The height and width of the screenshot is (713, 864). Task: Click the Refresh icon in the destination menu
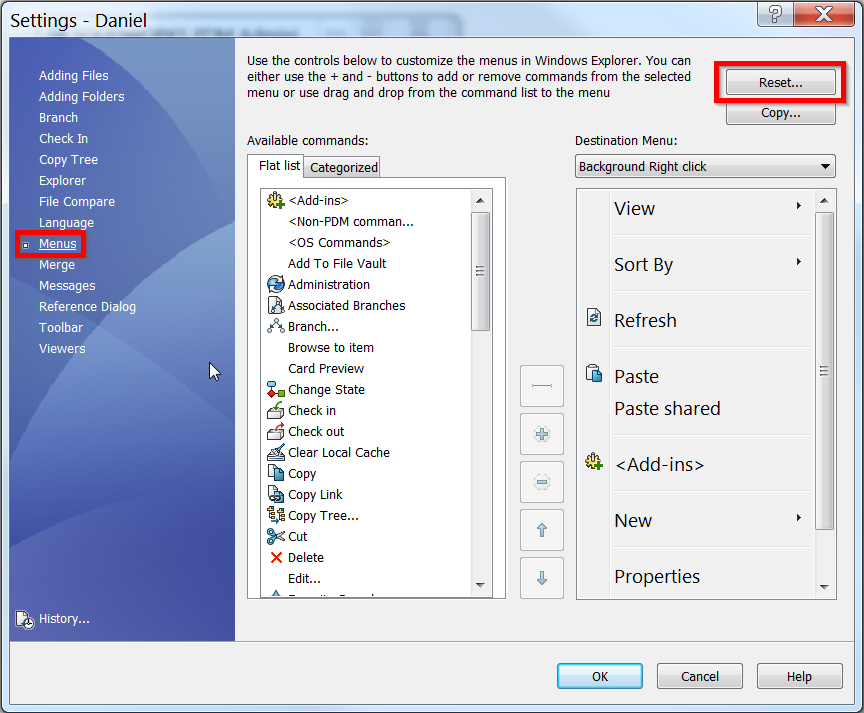(x=593, y=317)
